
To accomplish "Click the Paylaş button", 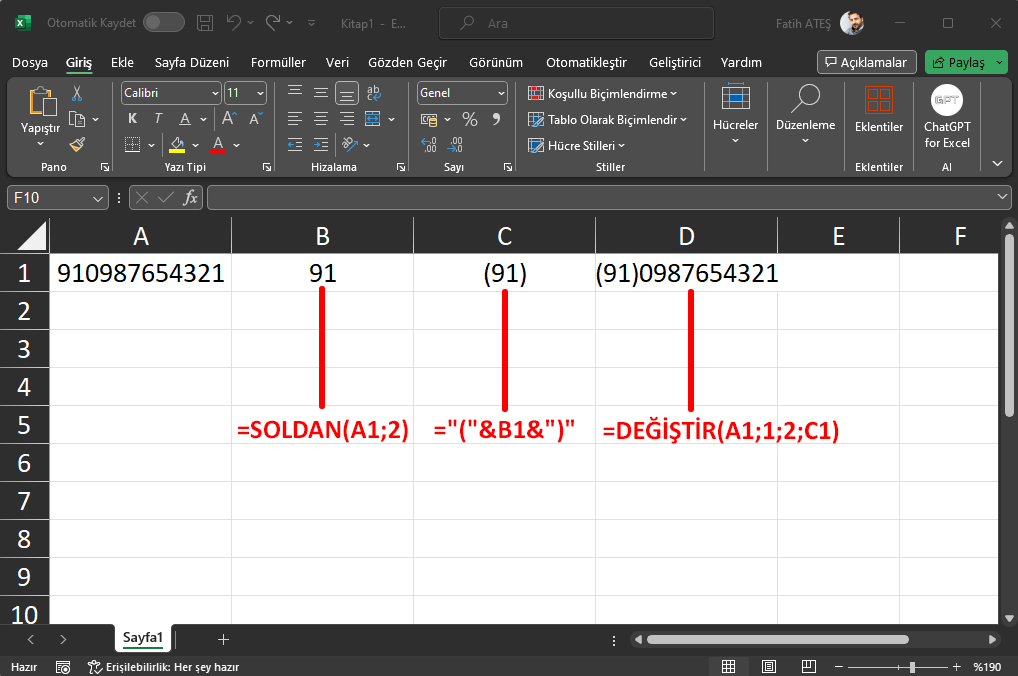I will [960, 61].
